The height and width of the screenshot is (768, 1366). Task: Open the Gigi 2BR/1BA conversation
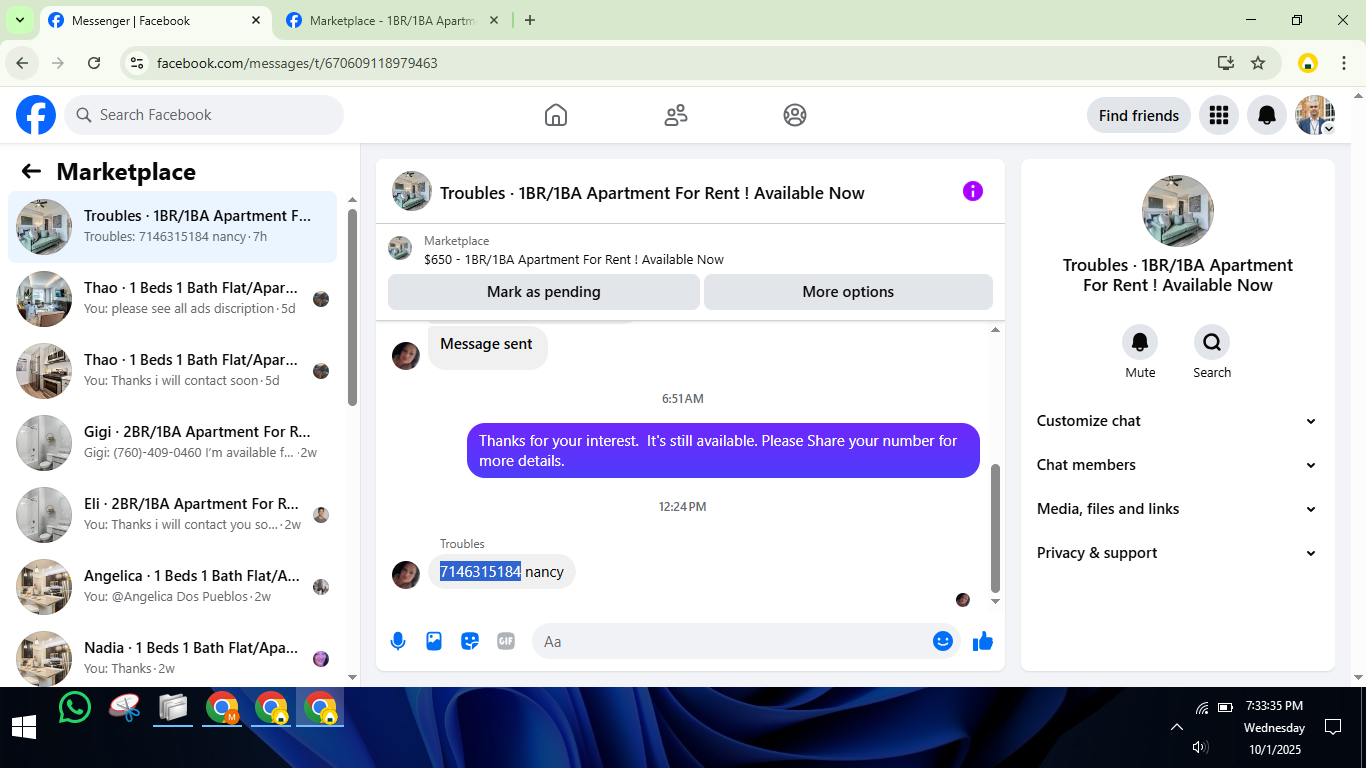tap(173, 443)
